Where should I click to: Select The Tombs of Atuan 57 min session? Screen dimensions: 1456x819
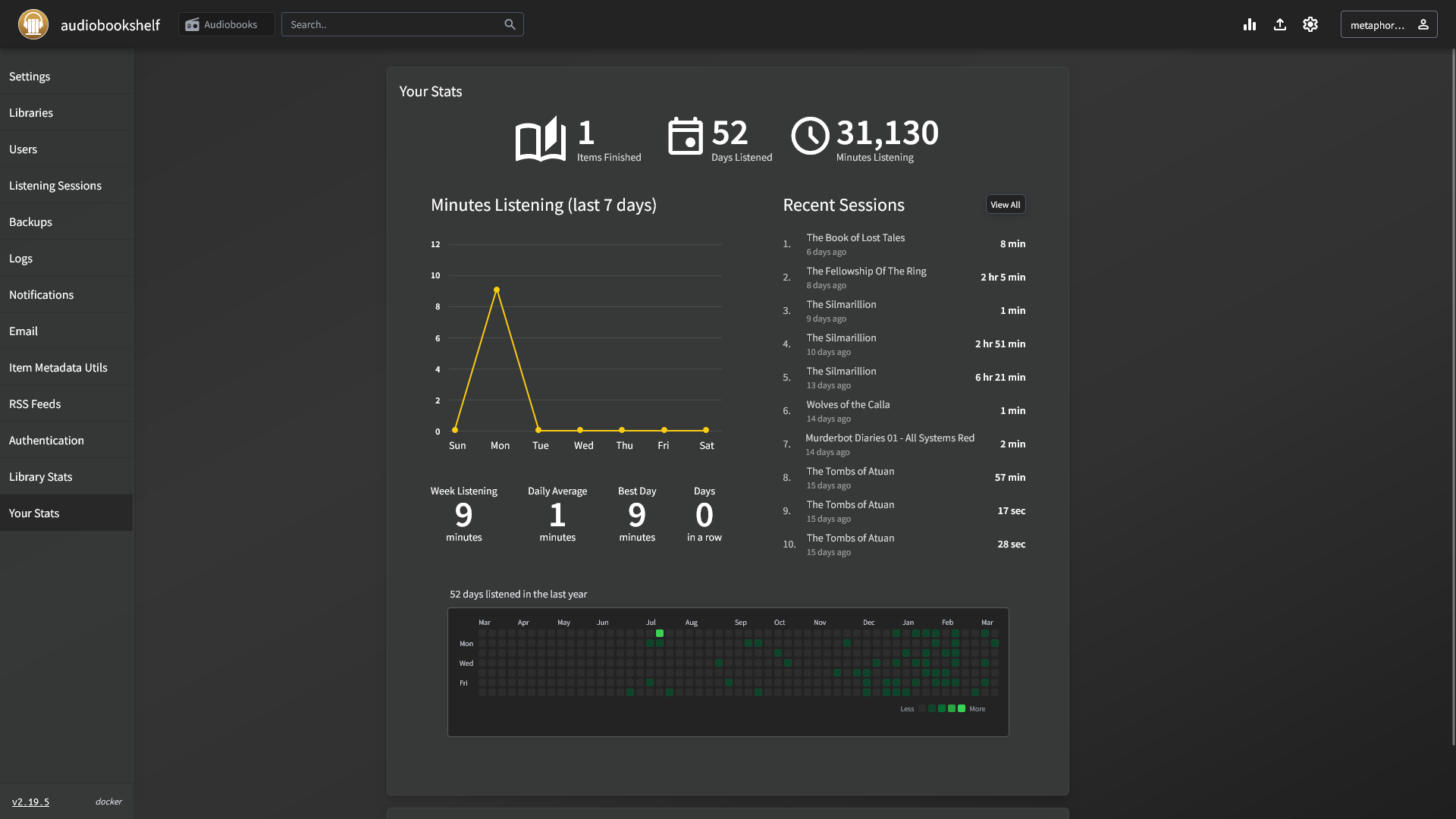click(x=904, y=477)
